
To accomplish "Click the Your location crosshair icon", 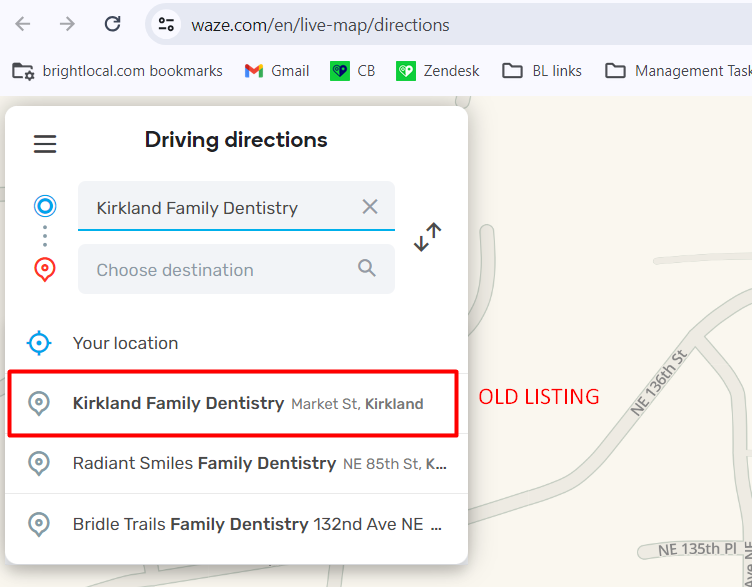I will 39,343.
